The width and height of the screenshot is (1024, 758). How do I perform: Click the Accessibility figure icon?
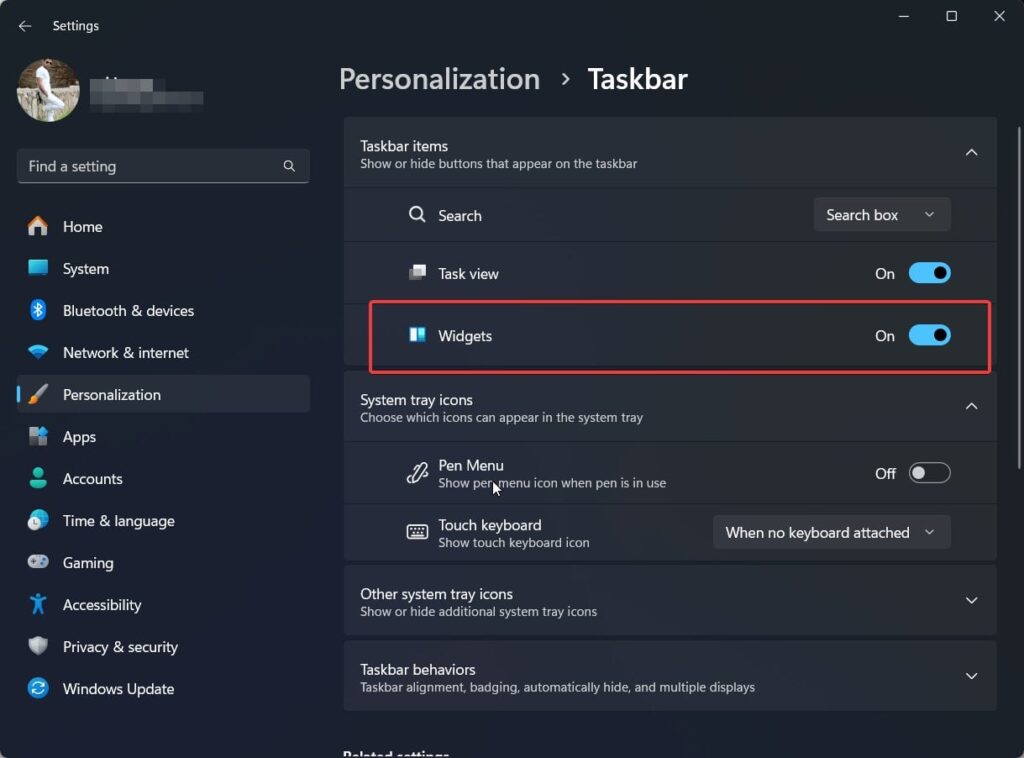tap(38, 604)
